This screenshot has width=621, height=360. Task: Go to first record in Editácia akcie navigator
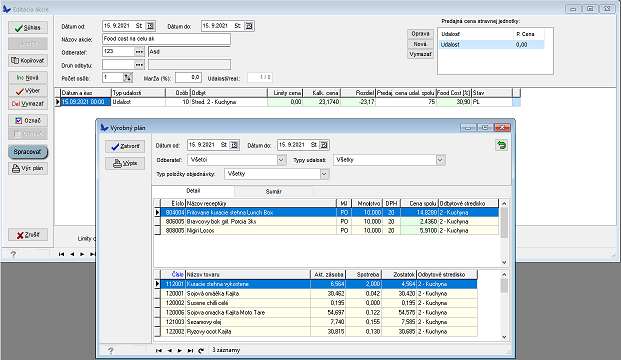point(61,254)
